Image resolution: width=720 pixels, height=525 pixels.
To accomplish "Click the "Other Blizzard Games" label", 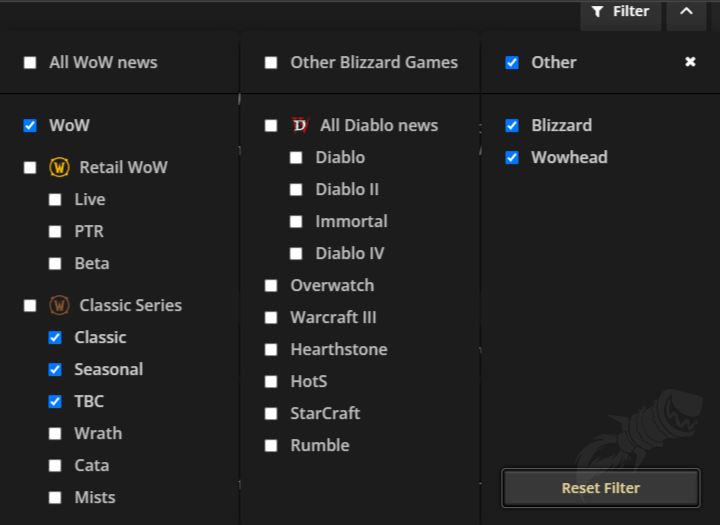I will click(374, 62).
